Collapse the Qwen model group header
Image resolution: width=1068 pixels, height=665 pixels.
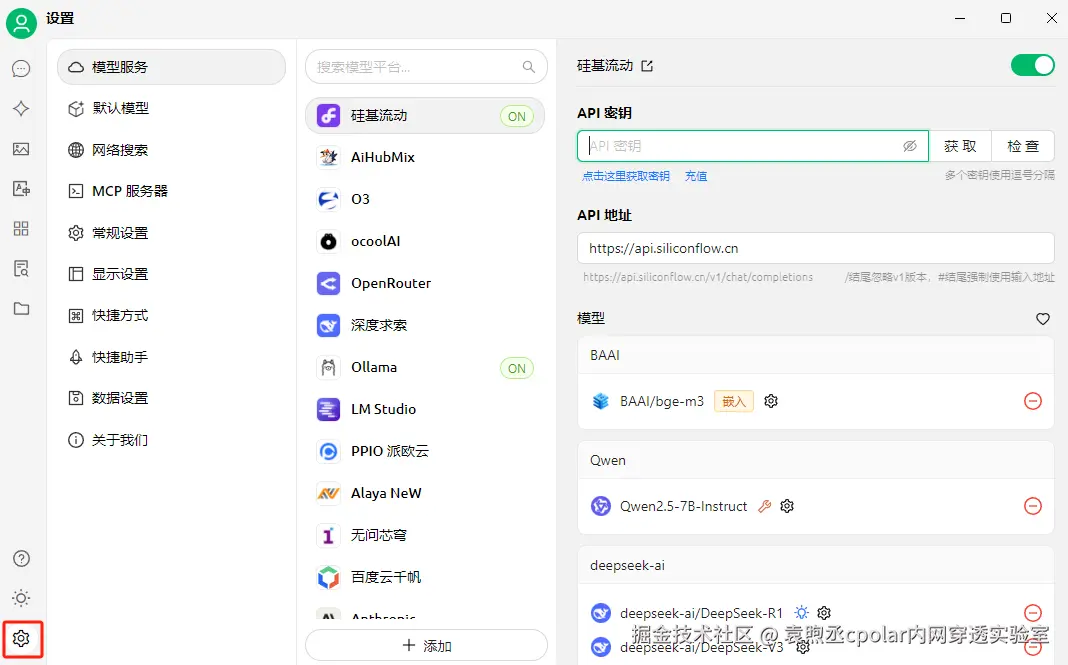815,461
